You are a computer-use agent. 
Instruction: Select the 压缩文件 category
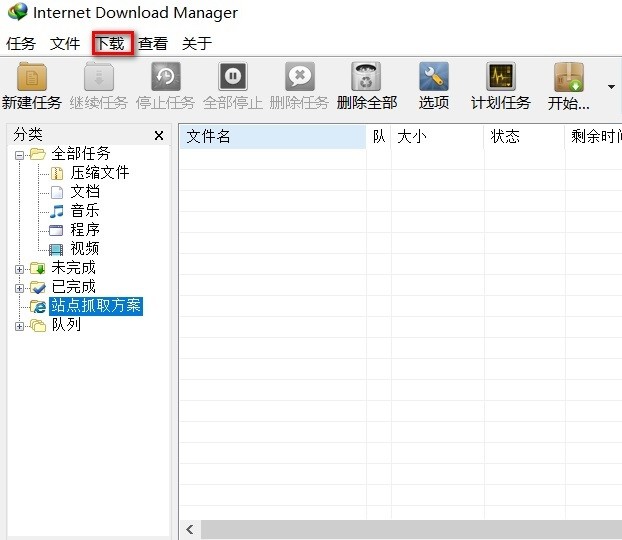tap(100, 173)
